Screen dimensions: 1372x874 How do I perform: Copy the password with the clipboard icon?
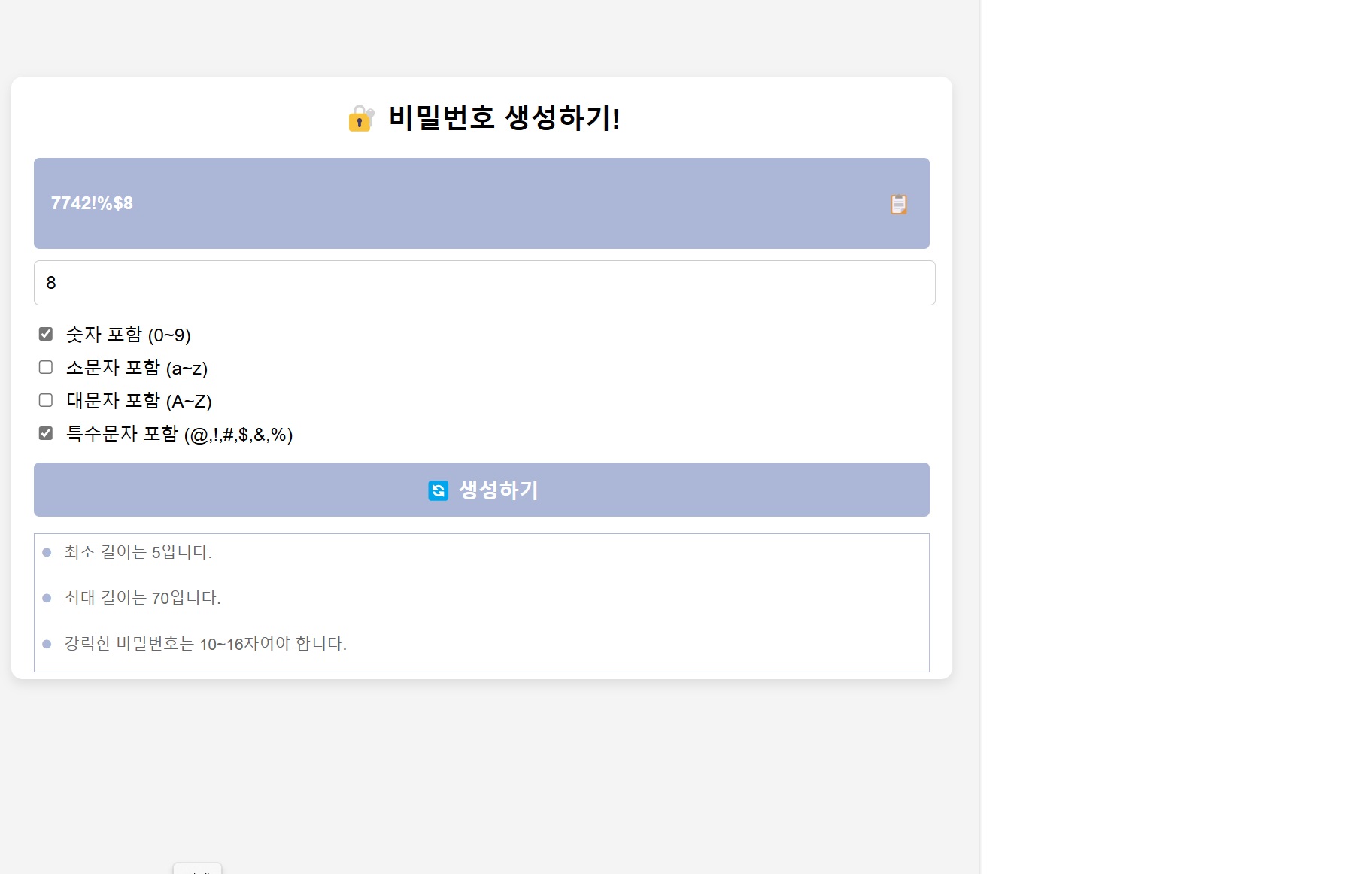point(898,205)
